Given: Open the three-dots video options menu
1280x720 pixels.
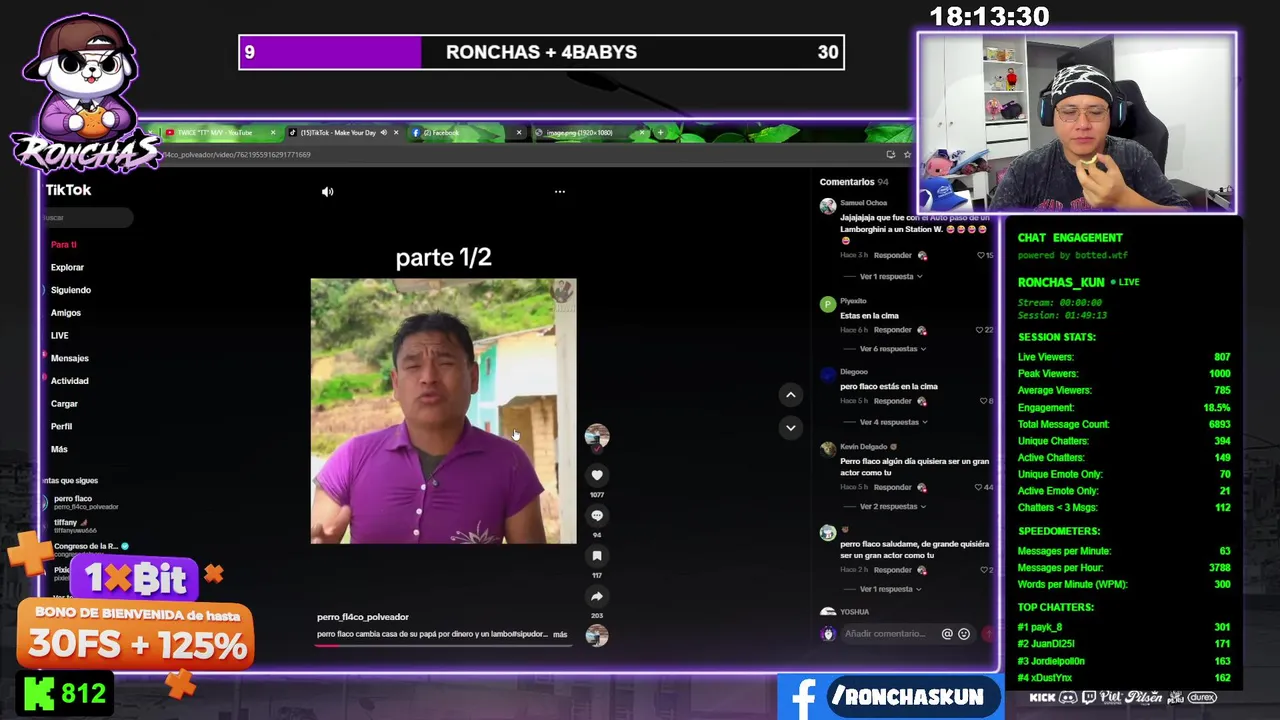Looking at the screenshot, I should click(560, 191).
